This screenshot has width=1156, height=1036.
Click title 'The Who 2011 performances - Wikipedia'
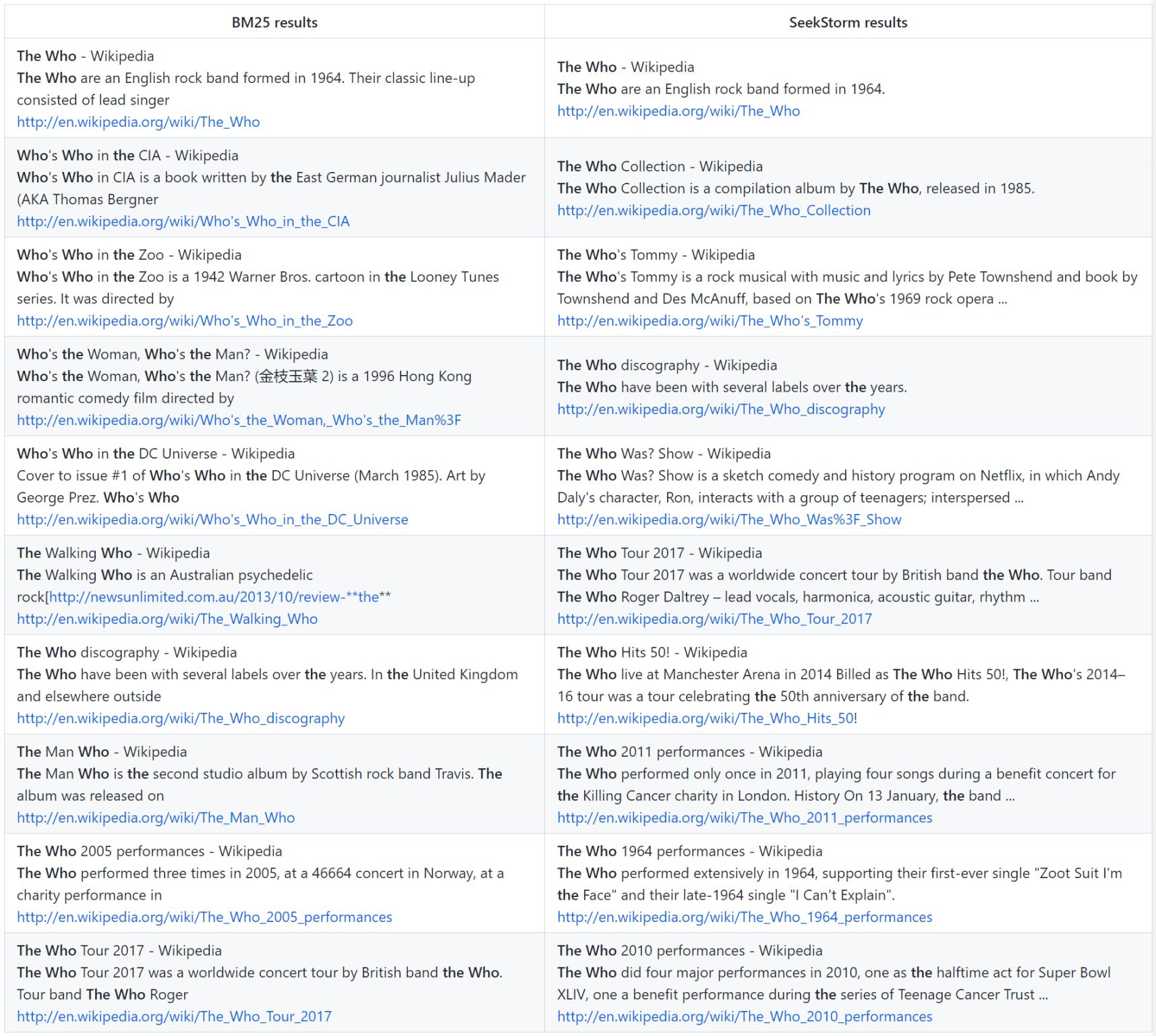[690, 751]
